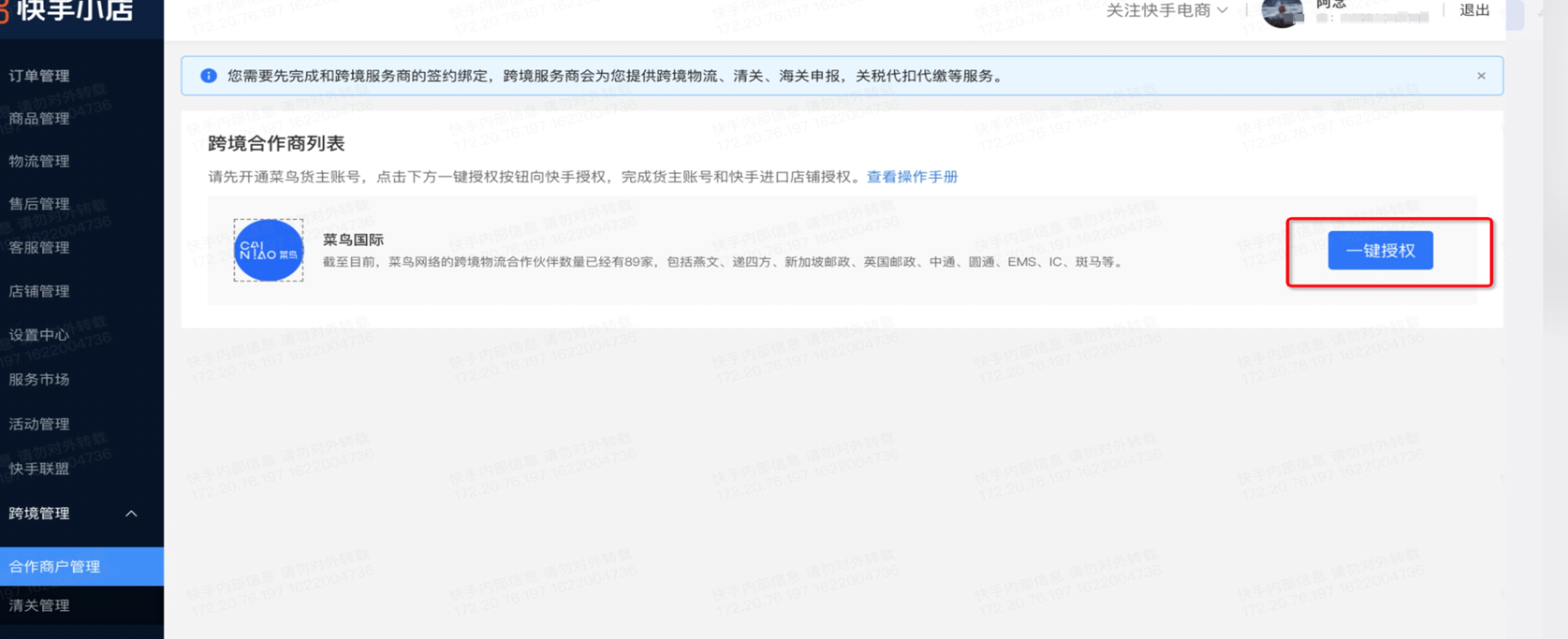1568x639 pixels.
Task: Click the 一键授权 authorize button
Action: pos(1380,251)
